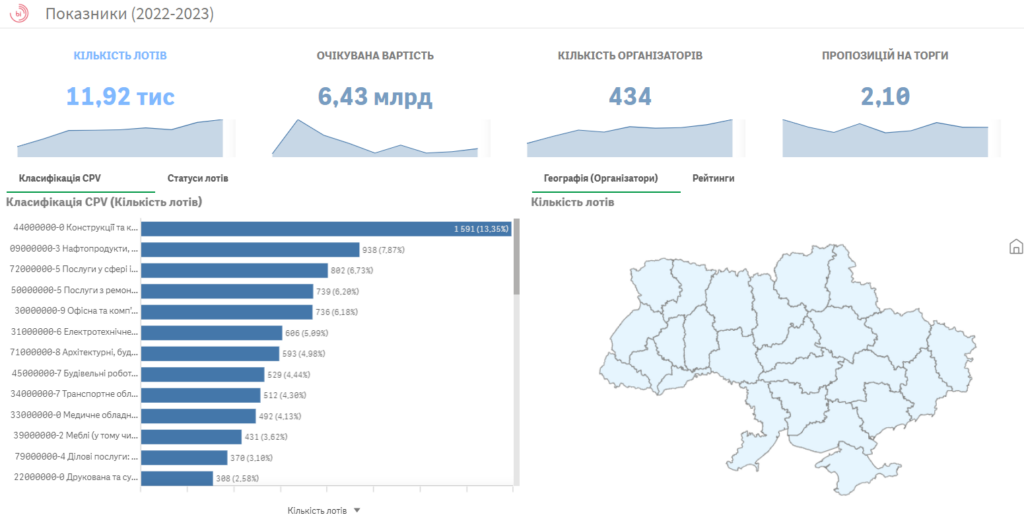
Task: Select the 72000000-5 Послуги у сфері bar
Action: tap(234, 270)
